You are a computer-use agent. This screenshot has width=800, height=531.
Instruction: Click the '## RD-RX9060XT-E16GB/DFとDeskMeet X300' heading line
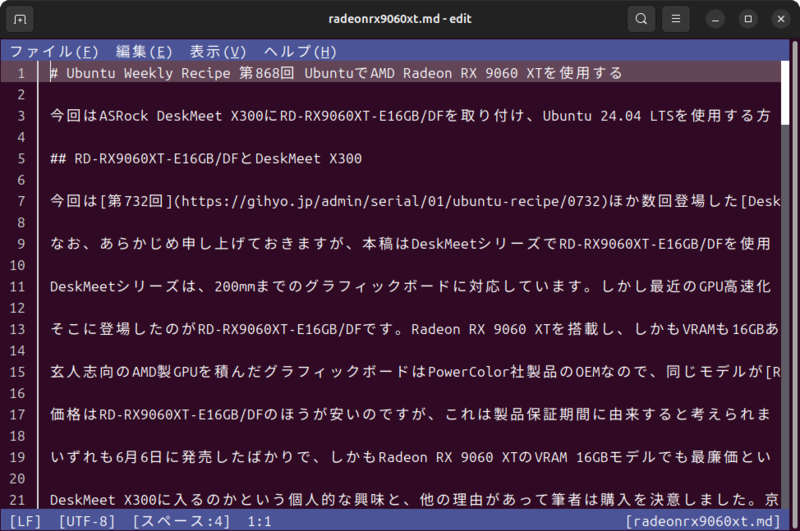point(205,159)
